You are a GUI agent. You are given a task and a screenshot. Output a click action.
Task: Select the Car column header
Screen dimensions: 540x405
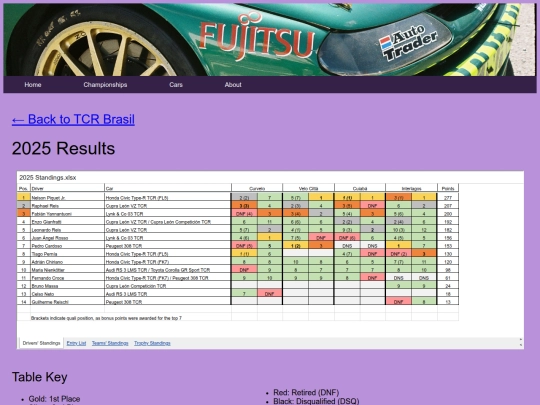[168, 188]
